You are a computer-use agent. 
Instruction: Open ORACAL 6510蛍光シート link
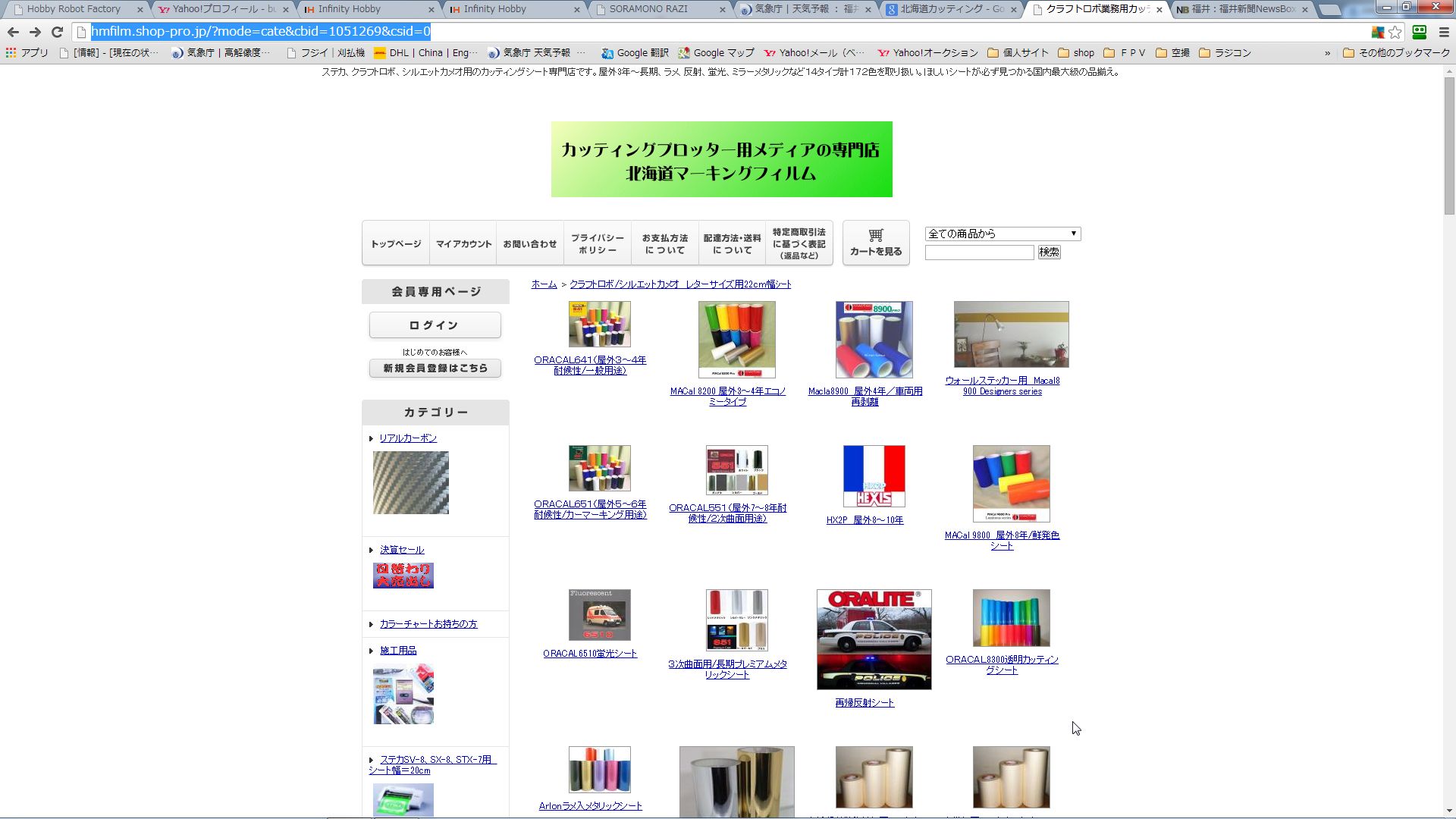590,654
